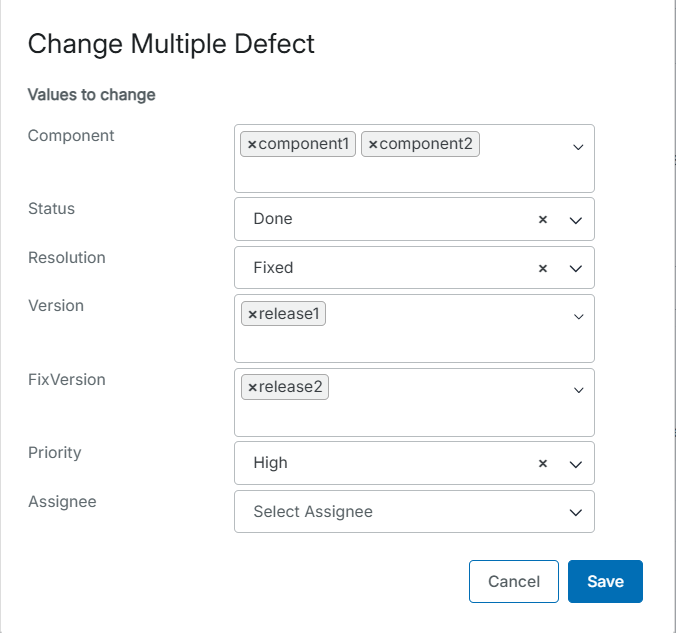
Task: Clear the Resolution value Fixed
Action: tap(543, 268)
